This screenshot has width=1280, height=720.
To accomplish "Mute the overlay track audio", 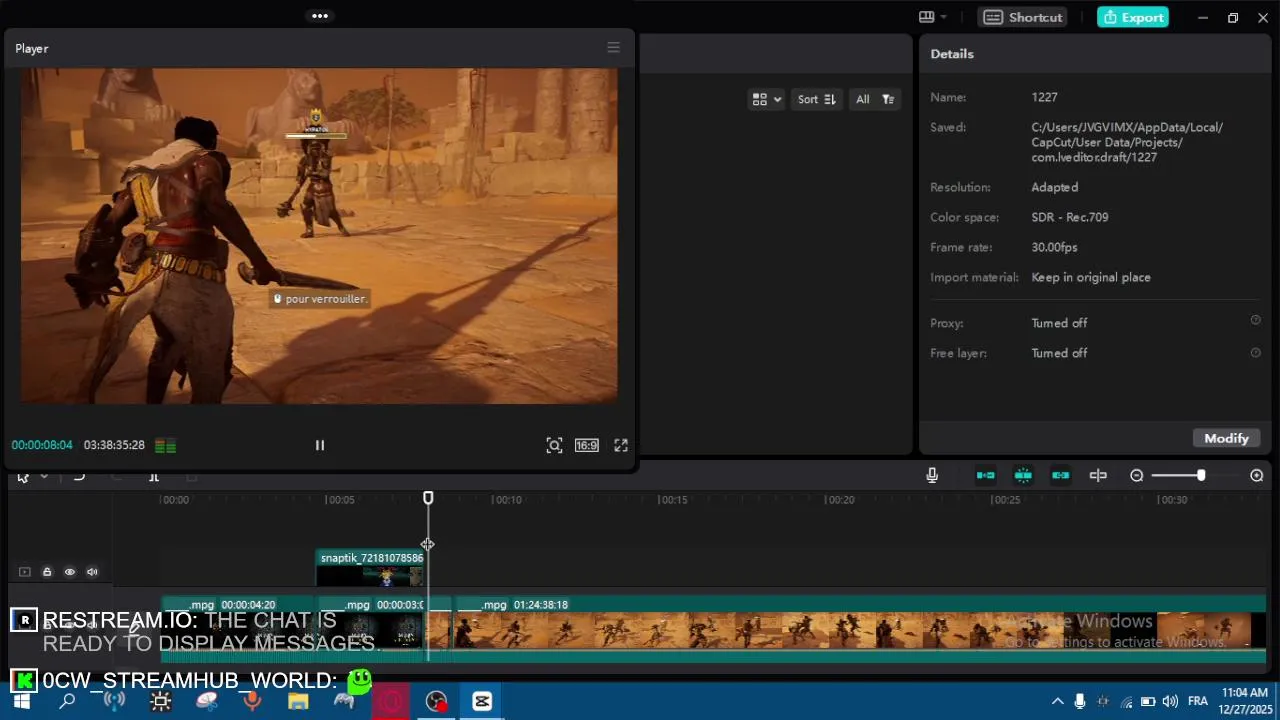I will [x=93, y=572].
